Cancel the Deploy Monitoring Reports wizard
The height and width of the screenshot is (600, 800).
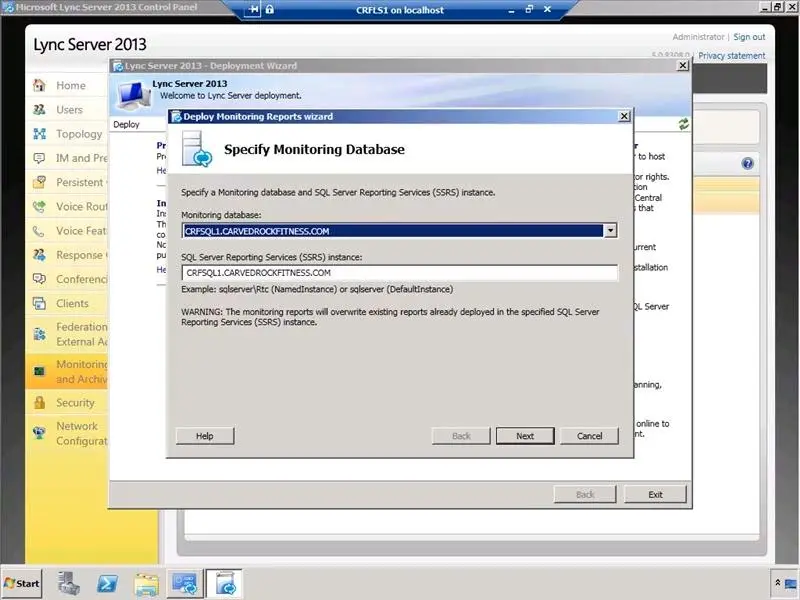(589, 436)
